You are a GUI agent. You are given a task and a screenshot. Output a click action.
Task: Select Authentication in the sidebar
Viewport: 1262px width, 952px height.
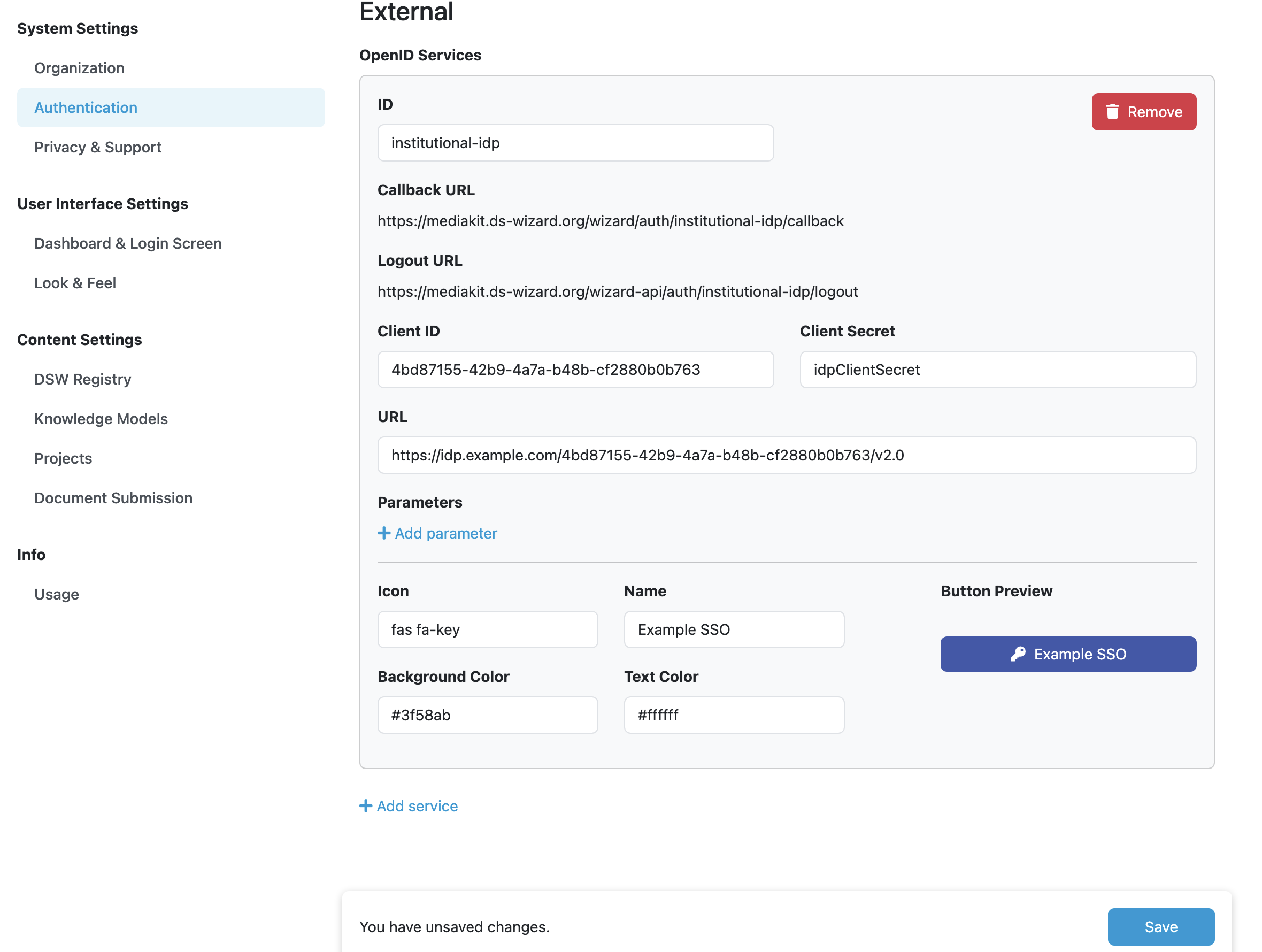tap(171, 108)
